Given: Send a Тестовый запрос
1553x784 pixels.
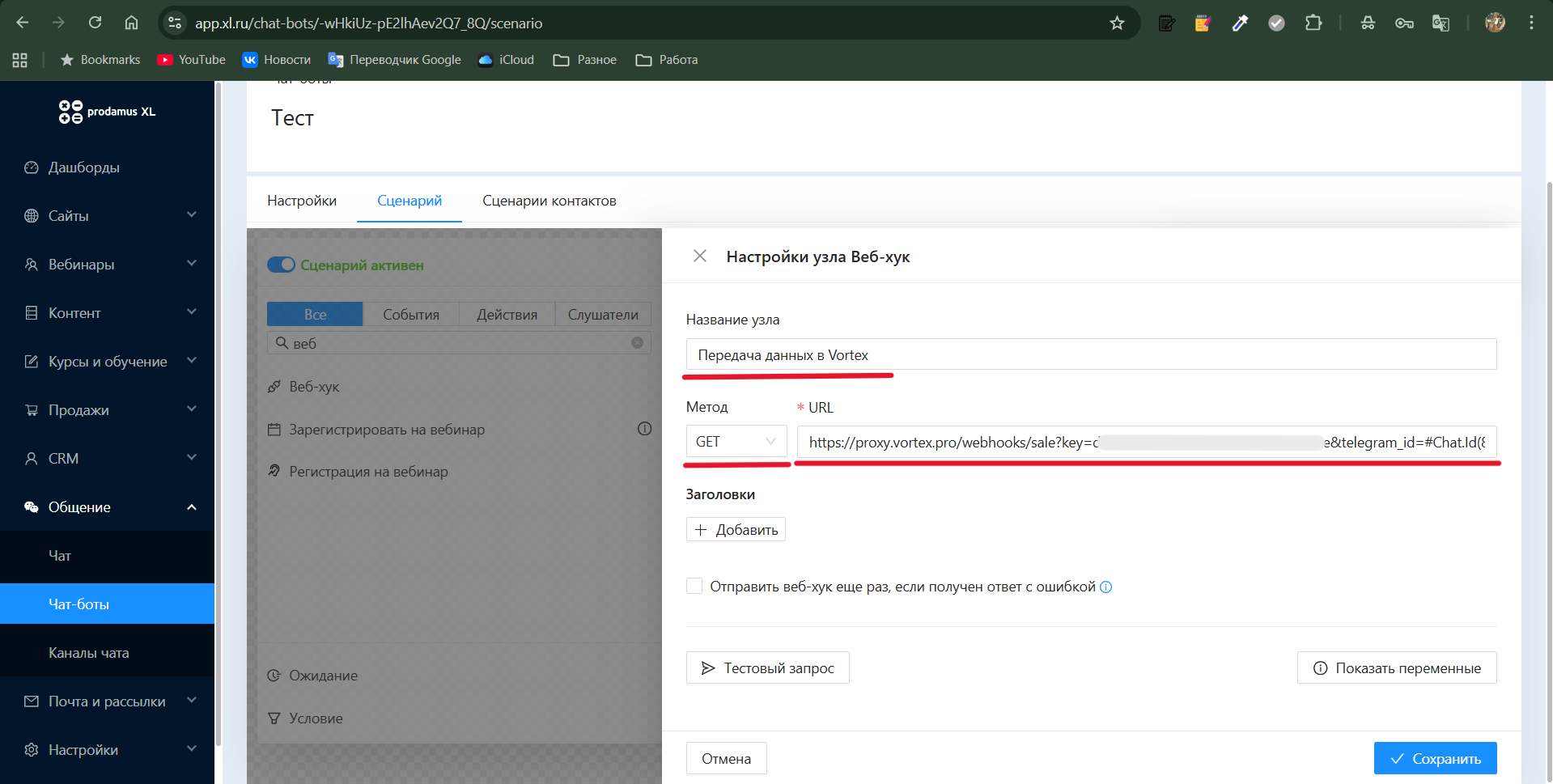Looking at the screenshot, I should tap(767, 668).
